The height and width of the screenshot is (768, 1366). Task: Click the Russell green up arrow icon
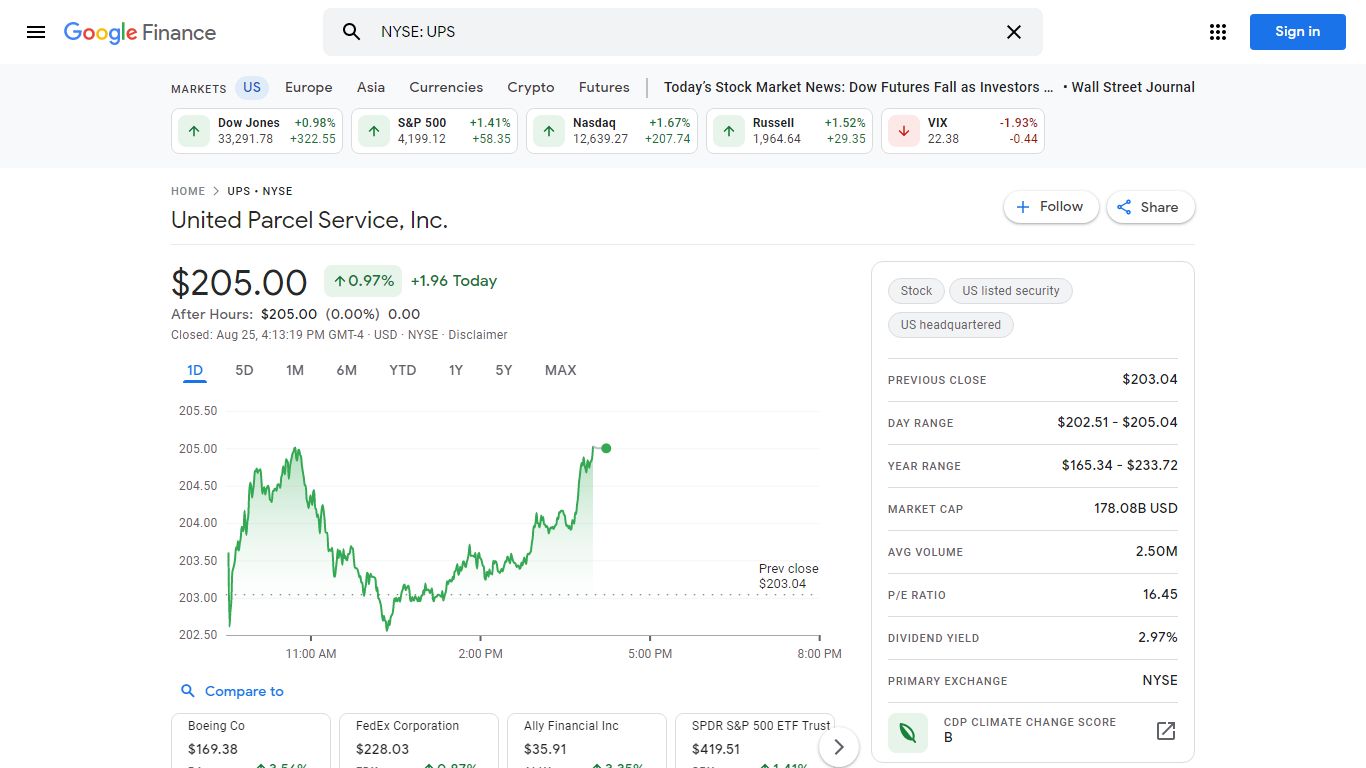[x=729, y=131]
